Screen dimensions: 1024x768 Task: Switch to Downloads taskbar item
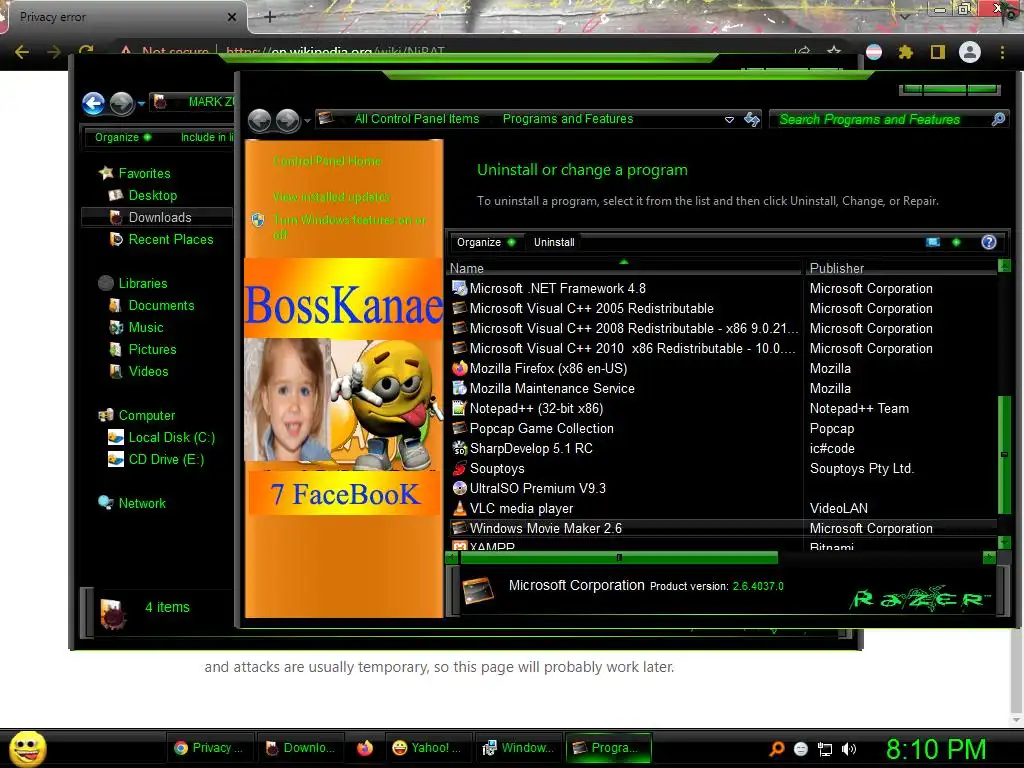click(299, 748)
